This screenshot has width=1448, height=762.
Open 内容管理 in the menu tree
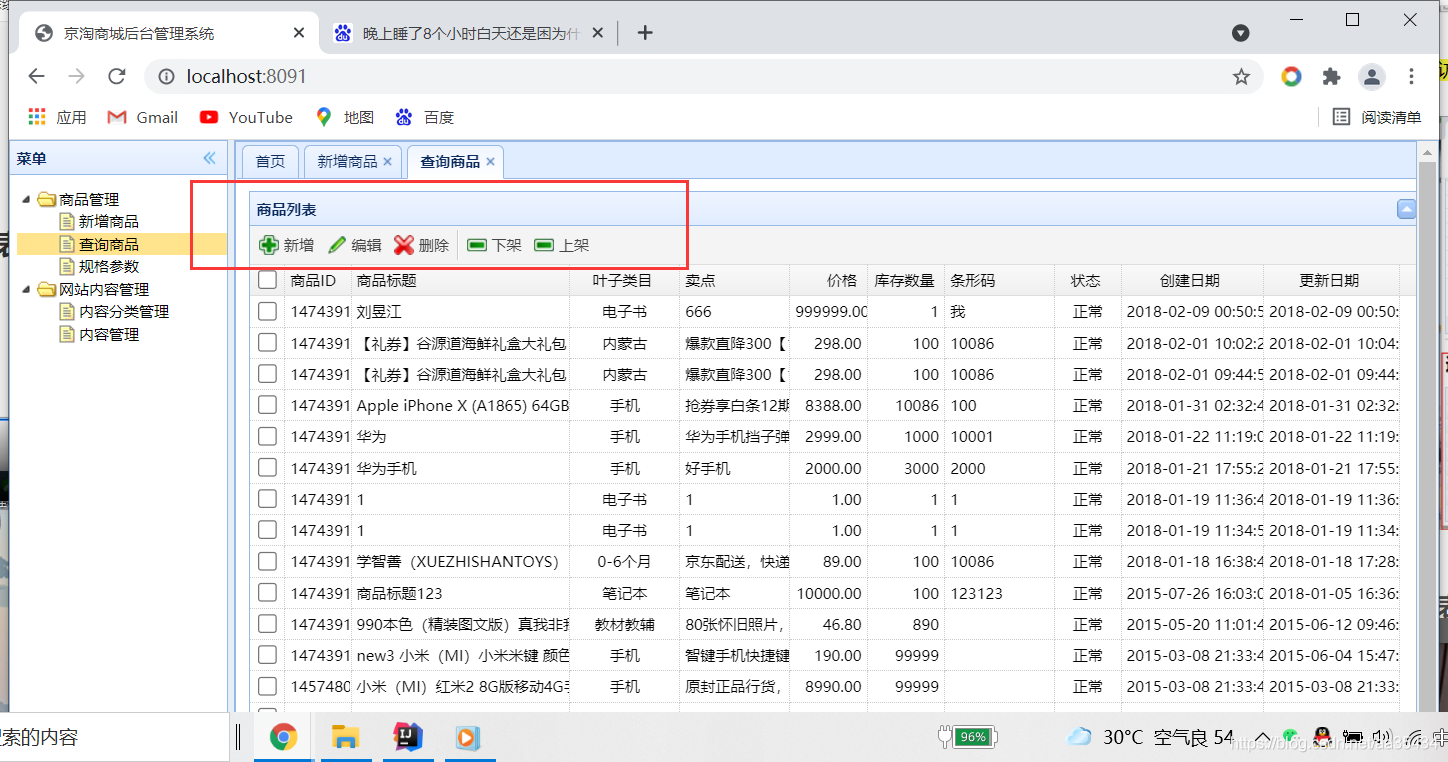(x=109, y=334)
